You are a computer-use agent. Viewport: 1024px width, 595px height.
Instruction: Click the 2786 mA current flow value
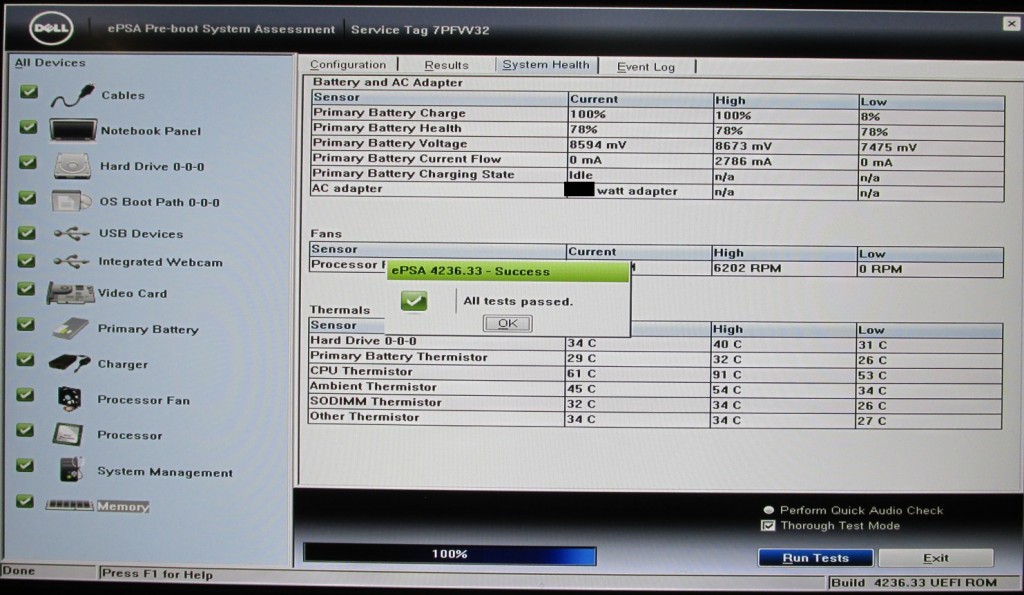click(x=743, y=161)
